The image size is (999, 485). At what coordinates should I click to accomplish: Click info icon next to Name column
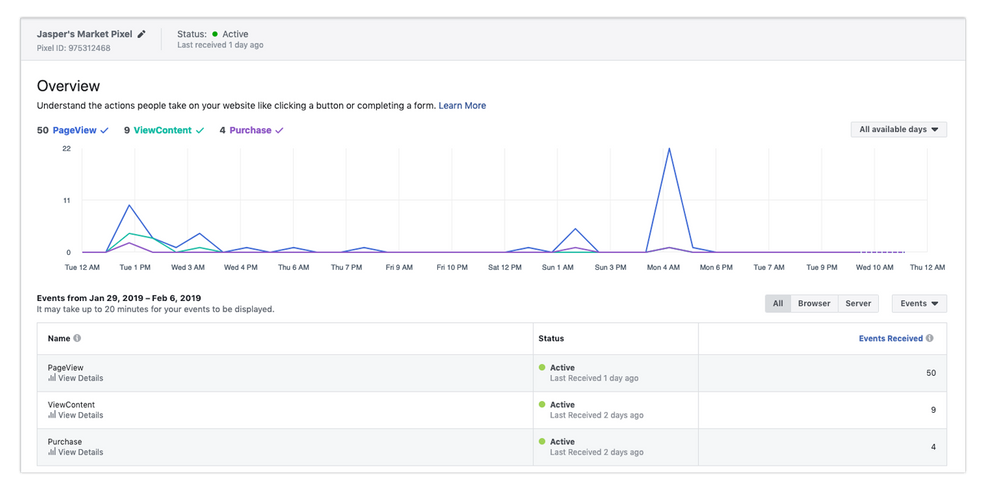[77, 338]
